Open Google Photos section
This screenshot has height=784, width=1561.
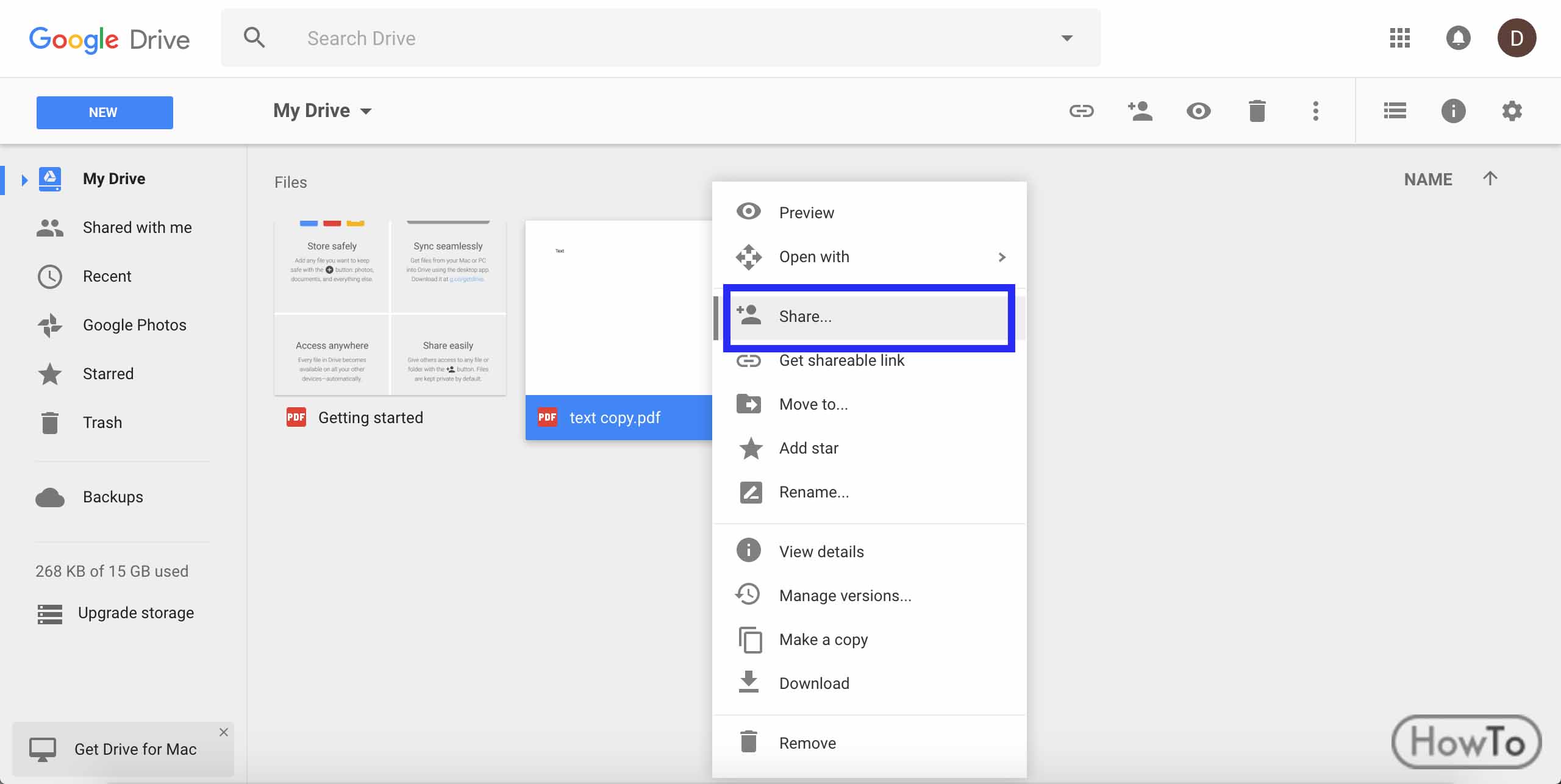pos(134,324)
